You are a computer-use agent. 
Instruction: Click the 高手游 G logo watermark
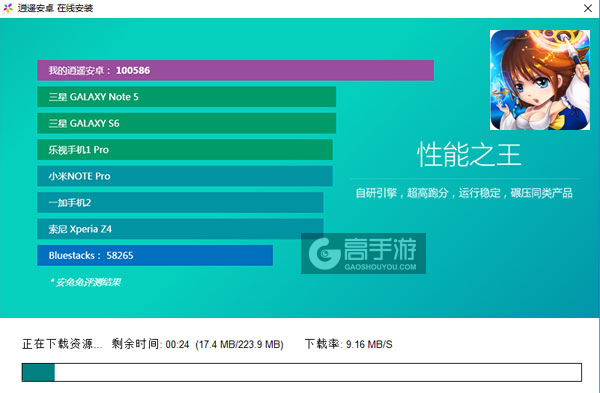click(325, 253)
